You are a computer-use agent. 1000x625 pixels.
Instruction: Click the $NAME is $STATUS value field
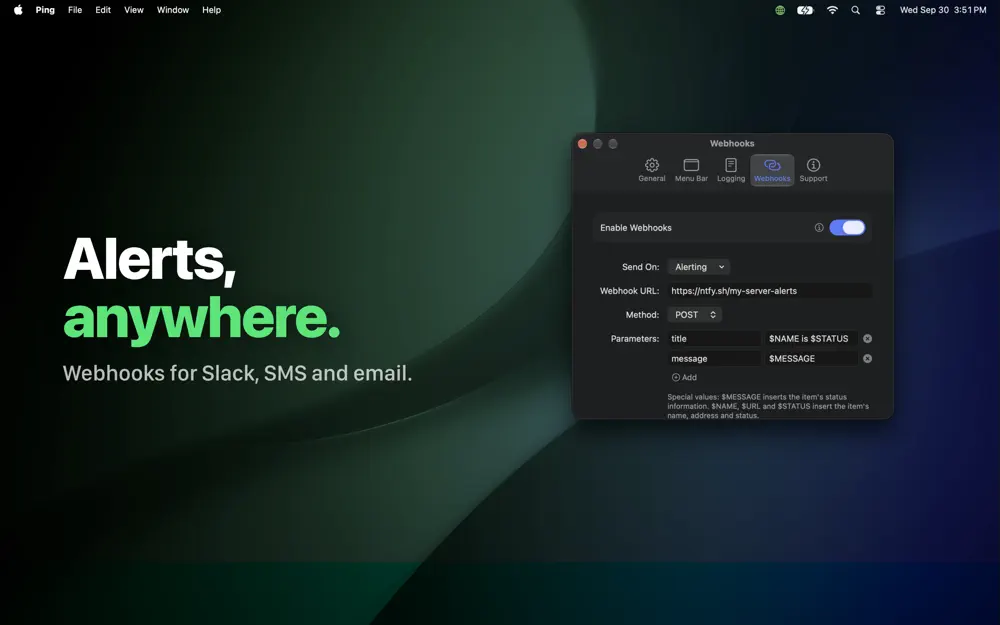pyautogui.click(x=811, y=339)
